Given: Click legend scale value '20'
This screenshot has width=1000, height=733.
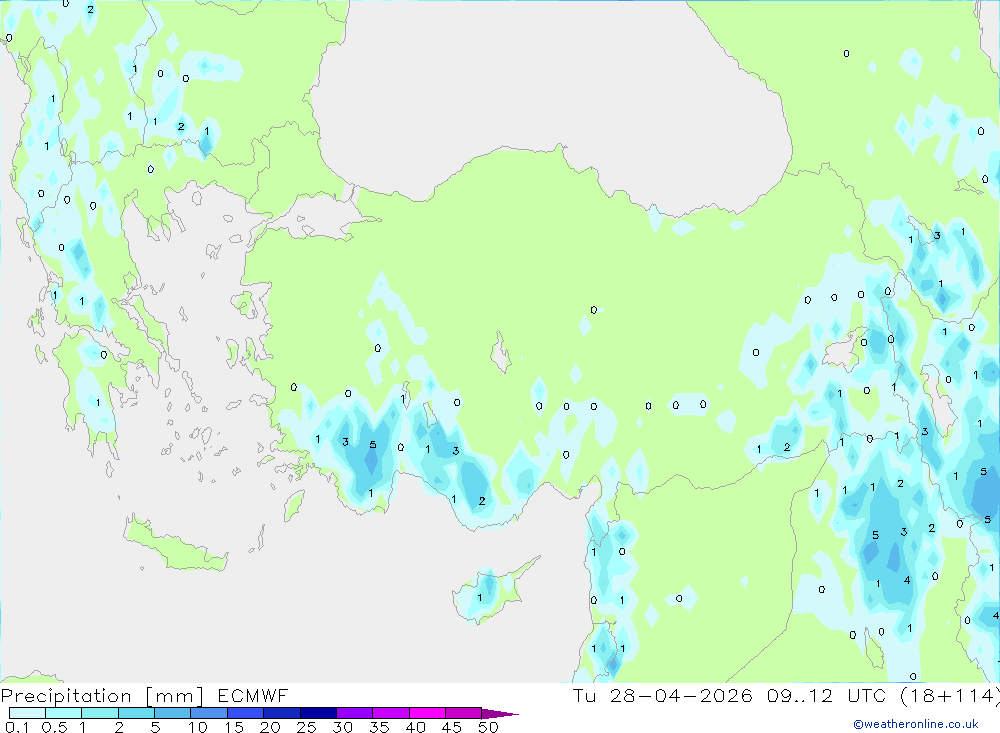Looking at the screenshot, I should 270,727.
